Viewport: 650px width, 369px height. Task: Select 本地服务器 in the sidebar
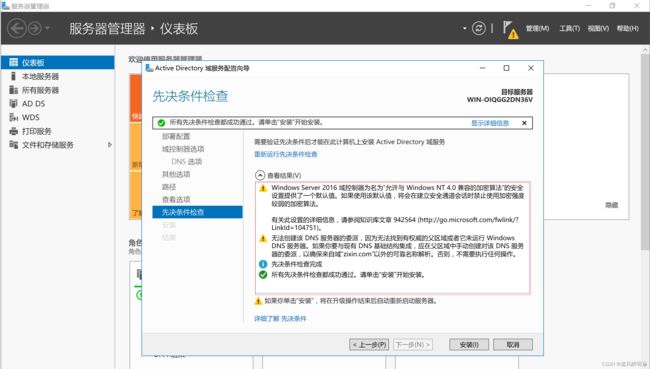58,76
